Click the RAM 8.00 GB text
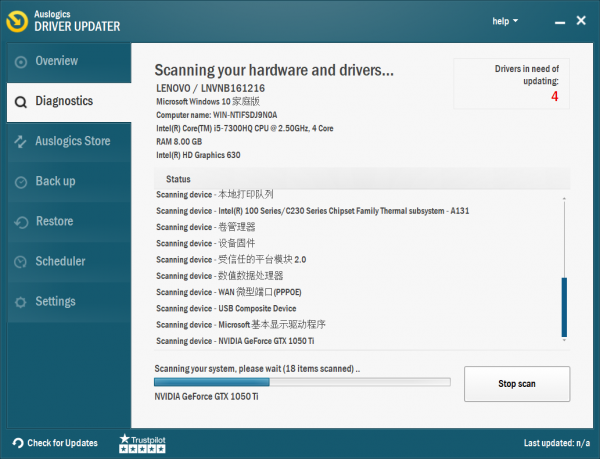 point(179,142)
